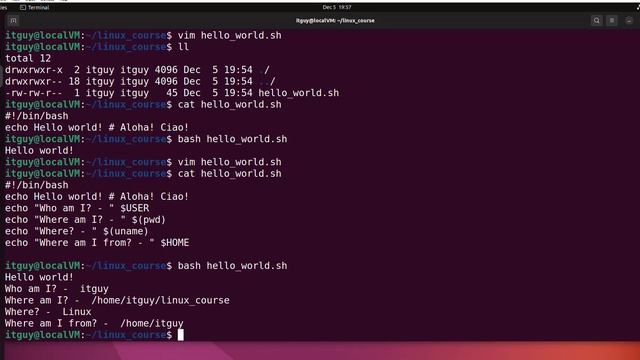640x360 pixels.
Task: Click the echo "Where am I from?" $HOME line
Action: point(97,243)
